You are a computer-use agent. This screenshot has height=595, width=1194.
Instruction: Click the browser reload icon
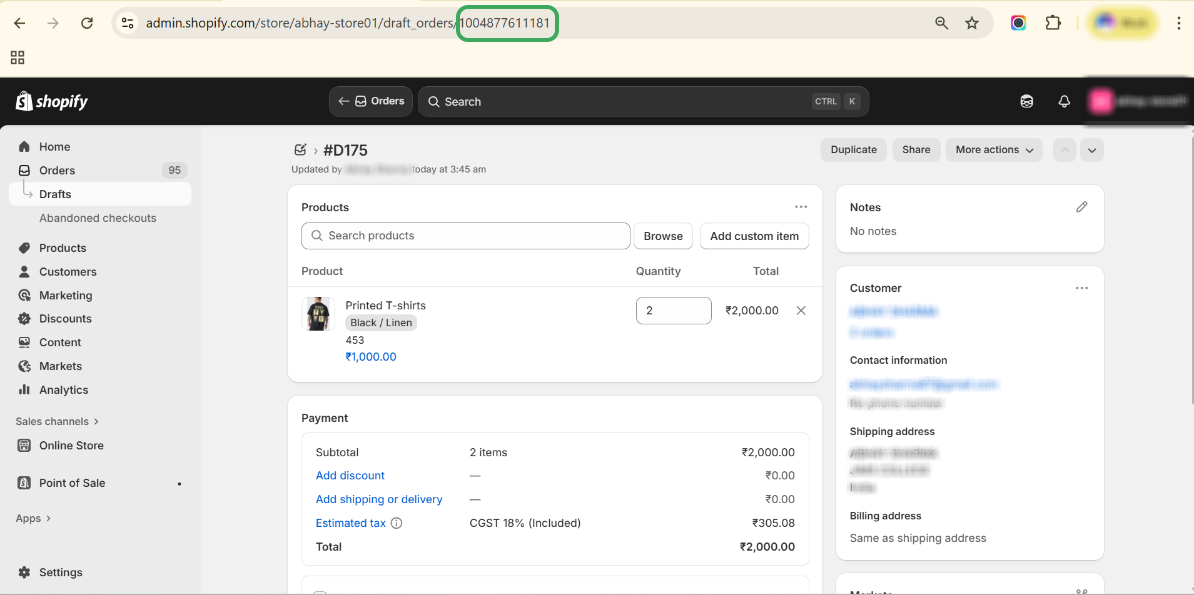[x=87, y=23]
